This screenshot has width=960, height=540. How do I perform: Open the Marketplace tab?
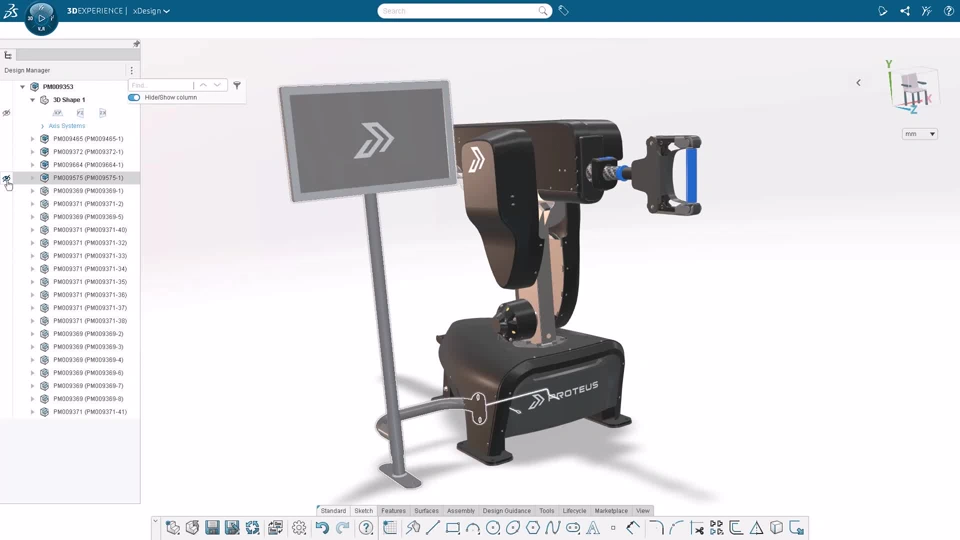tap(611, 511)
